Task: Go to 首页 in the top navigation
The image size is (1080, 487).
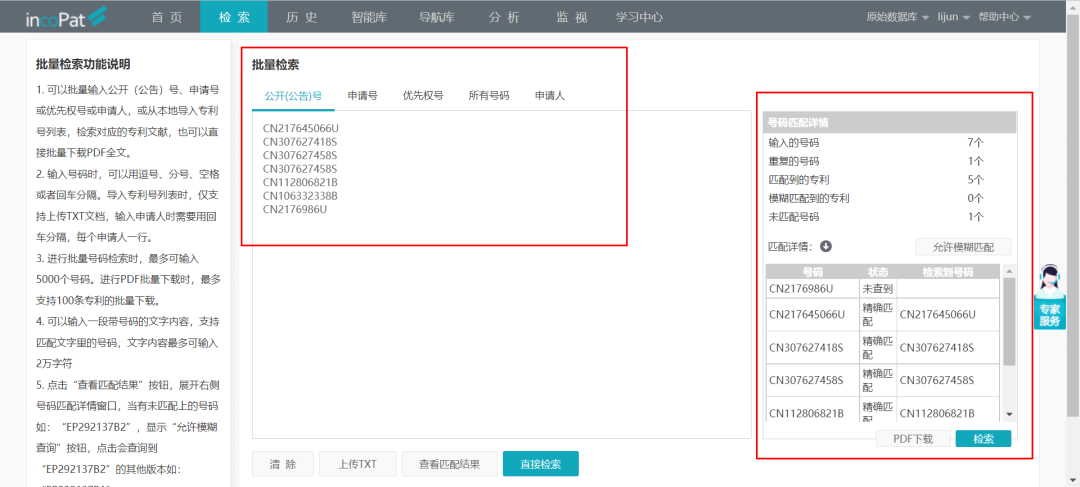Action: [x=167, y=17]
